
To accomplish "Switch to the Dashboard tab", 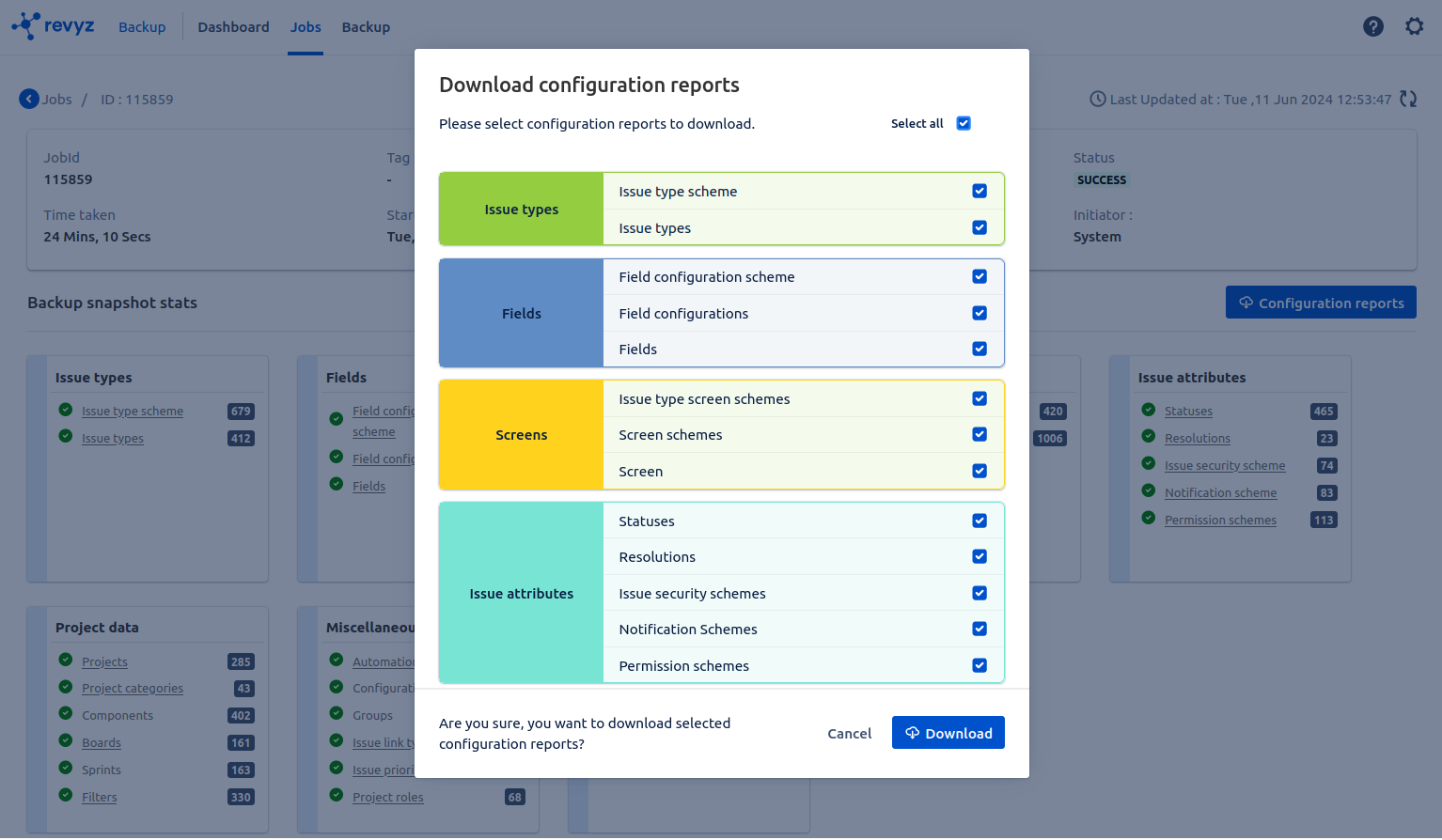I will click(233, 27).
